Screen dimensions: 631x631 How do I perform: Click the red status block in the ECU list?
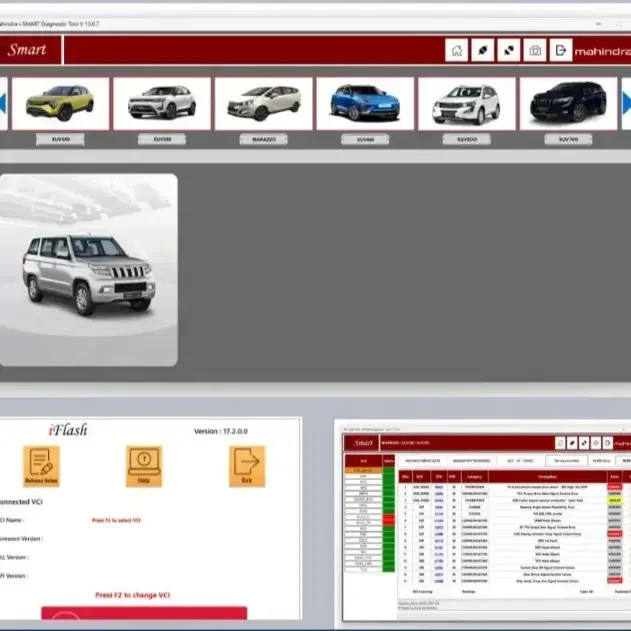pyautogui.click(x=389, y=520)
